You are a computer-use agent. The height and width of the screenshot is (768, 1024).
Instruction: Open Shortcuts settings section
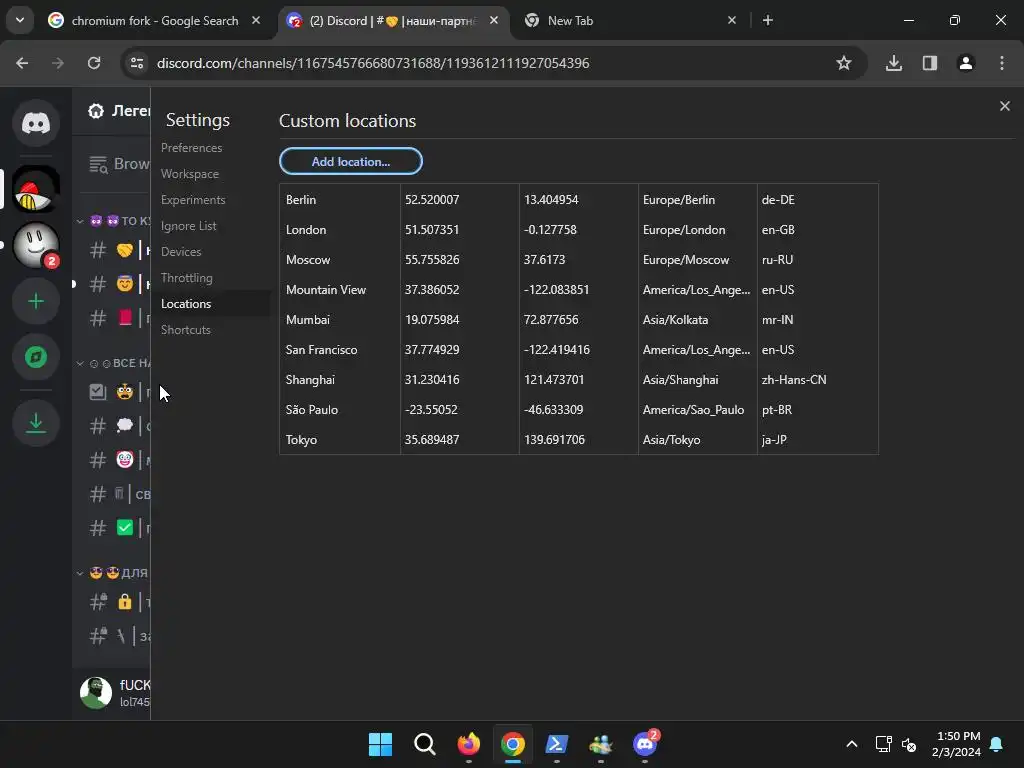[x=186, y=330]
